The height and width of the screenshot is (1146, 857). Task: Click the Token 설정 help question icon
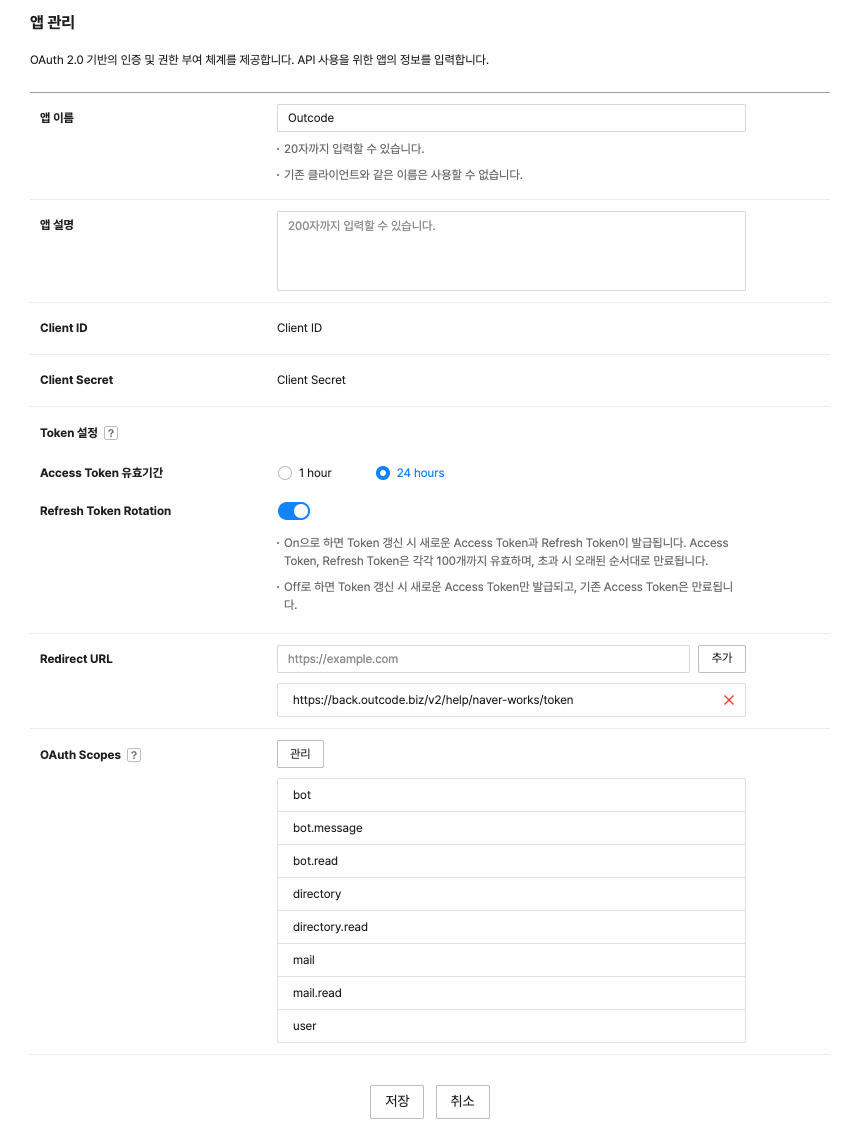111,433
